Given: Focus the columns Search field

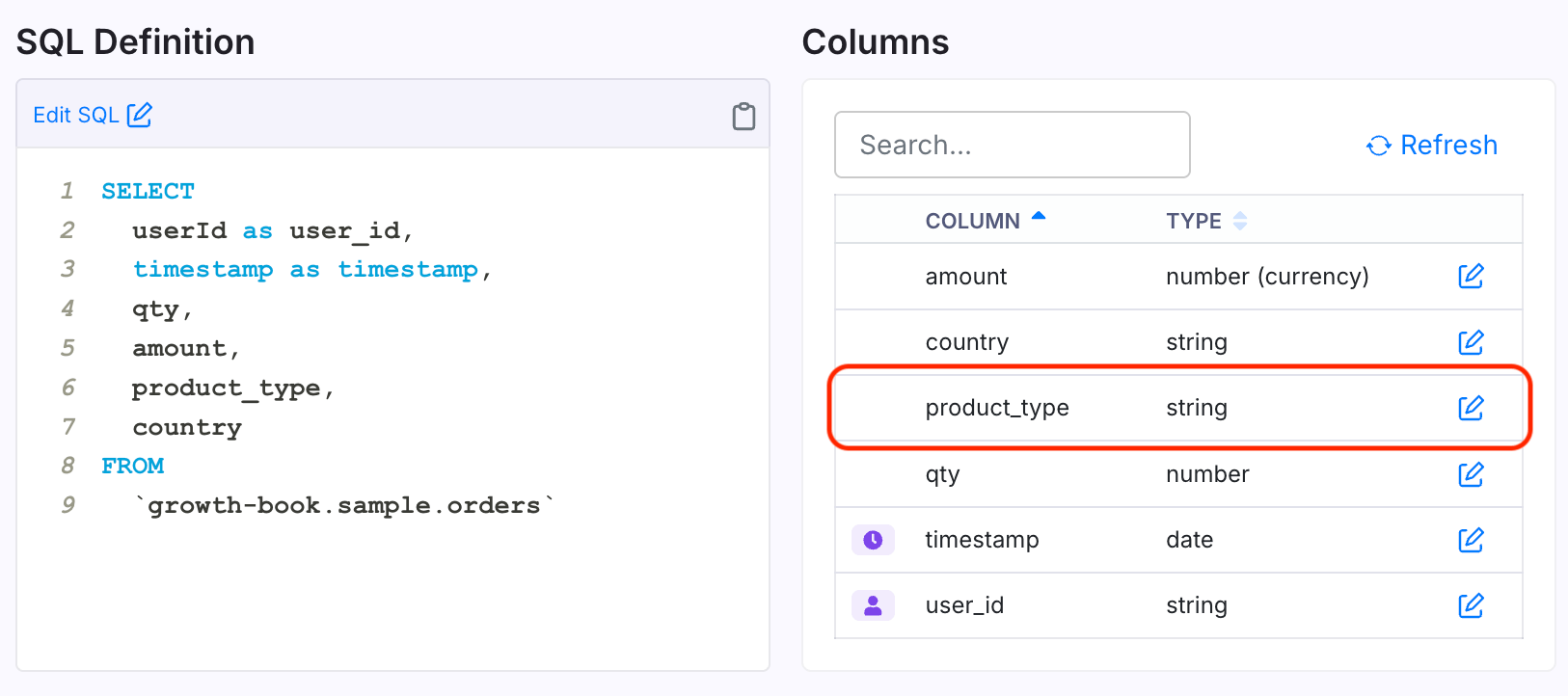Looking at the screenshot, I should pos(1012,145).
